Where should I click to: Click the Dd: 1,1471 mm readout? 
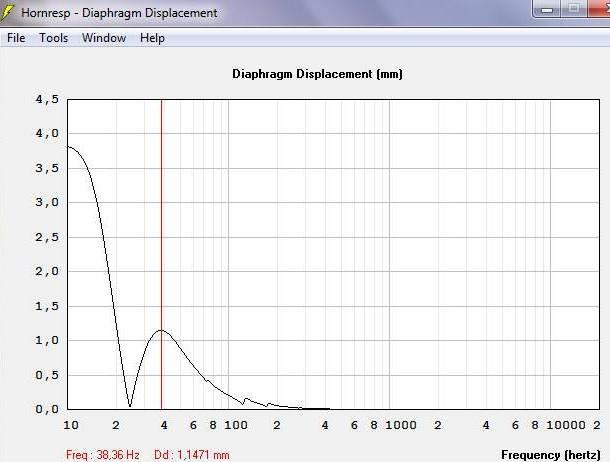(x=192, y=455)
